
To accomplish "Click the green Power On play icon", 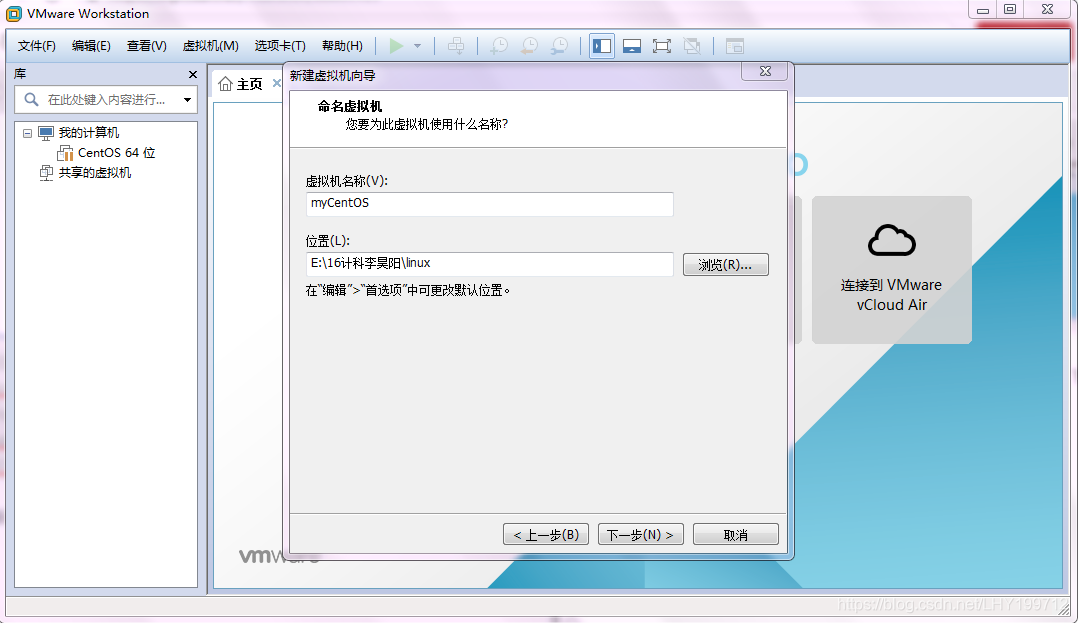I will (396, 46).
